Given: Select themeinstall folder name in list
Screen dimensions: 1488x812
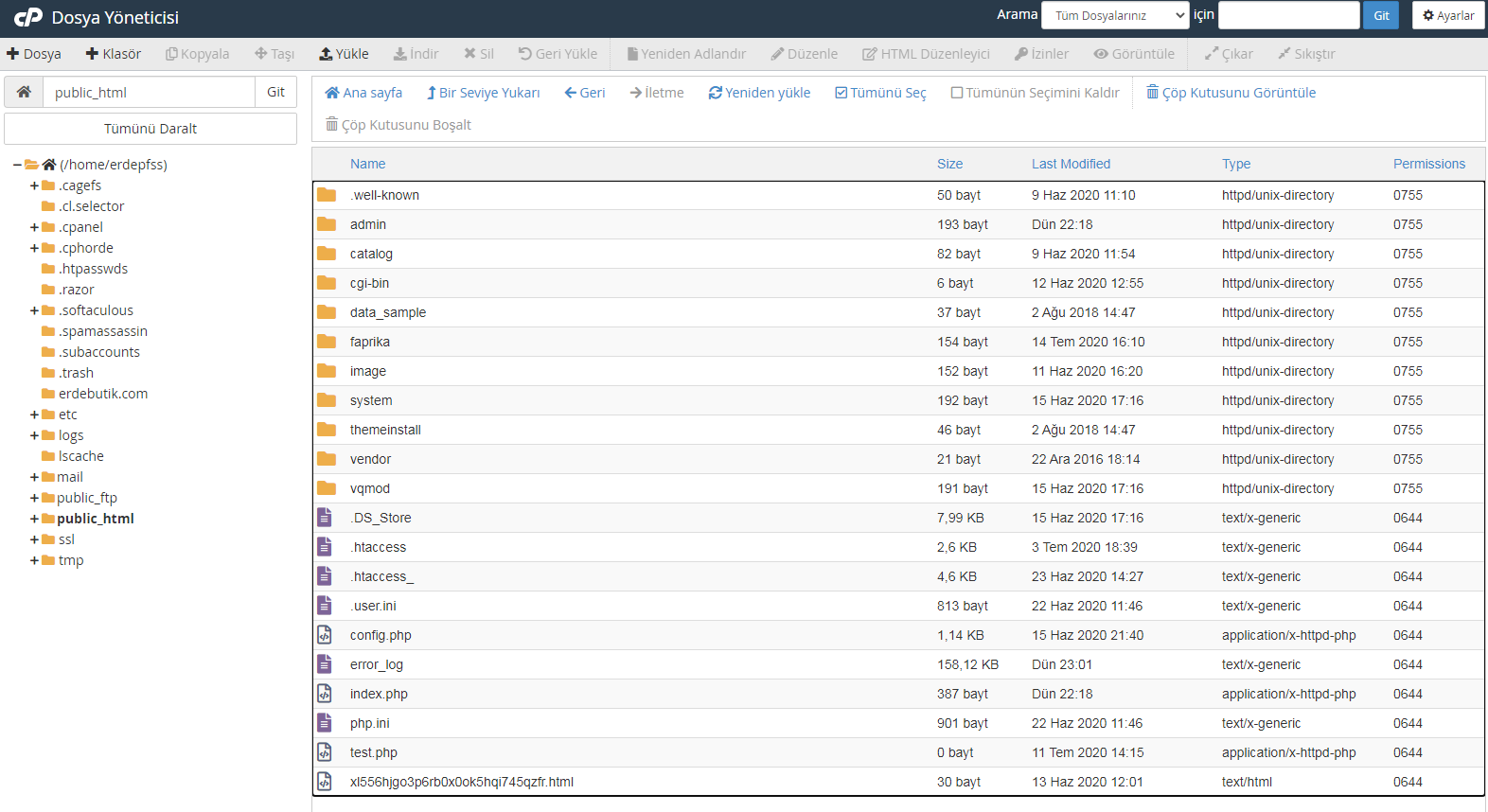Looking at the screenshot, I should pyautogui.click(x=385, y=430).
